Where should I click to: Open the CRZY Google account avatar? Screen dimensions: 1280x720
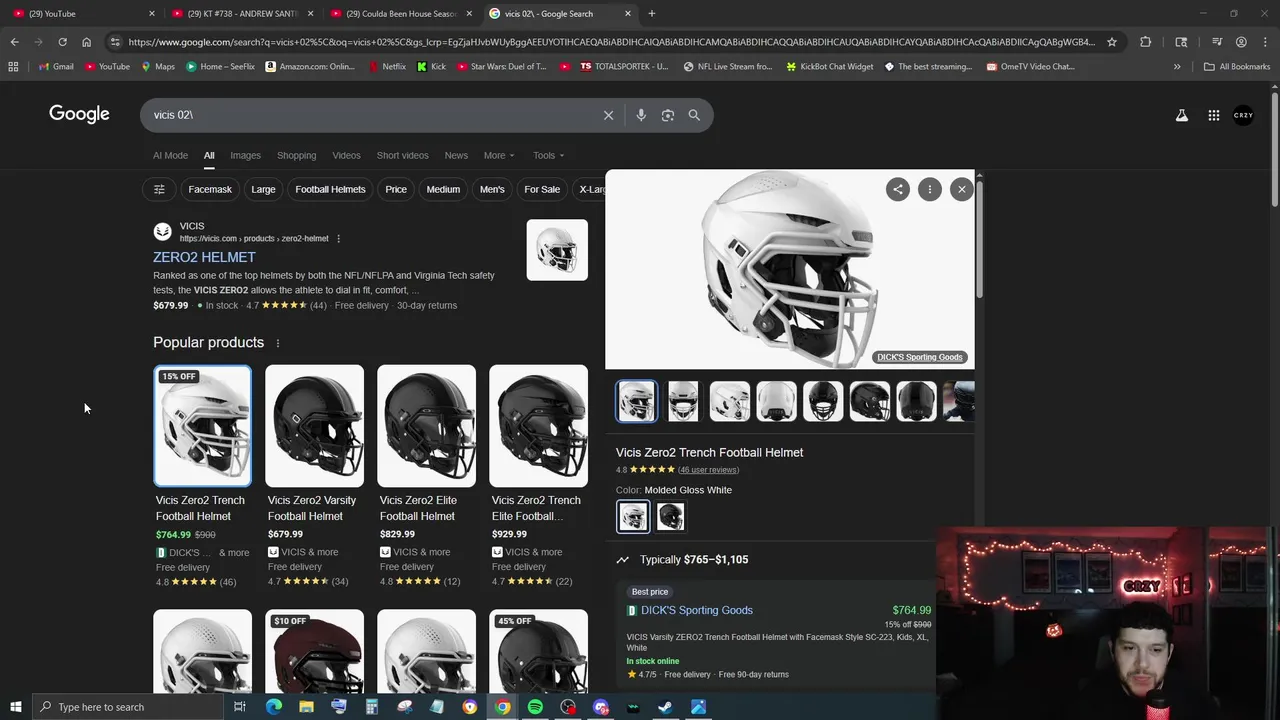pos(1243,115)
